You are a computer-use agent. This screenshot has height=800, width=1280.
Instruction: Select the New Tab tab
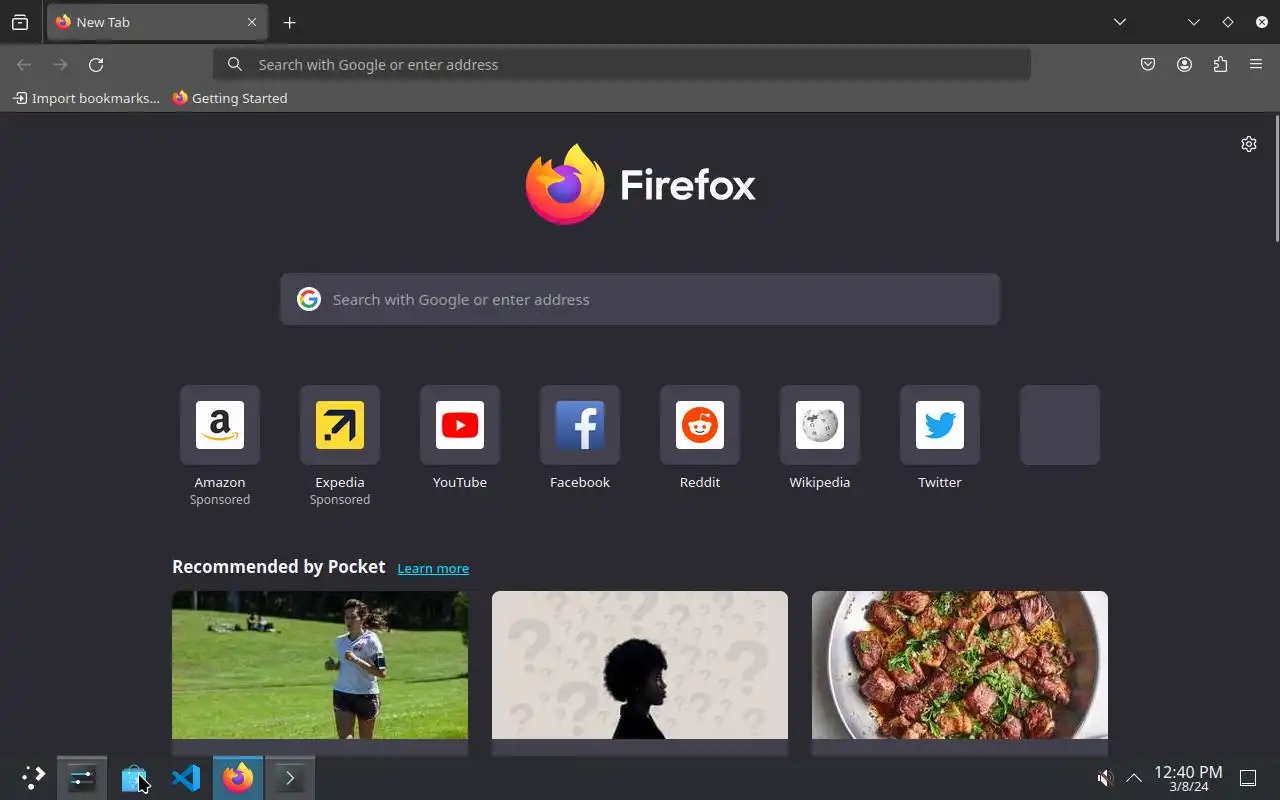[x=157, y=22]
